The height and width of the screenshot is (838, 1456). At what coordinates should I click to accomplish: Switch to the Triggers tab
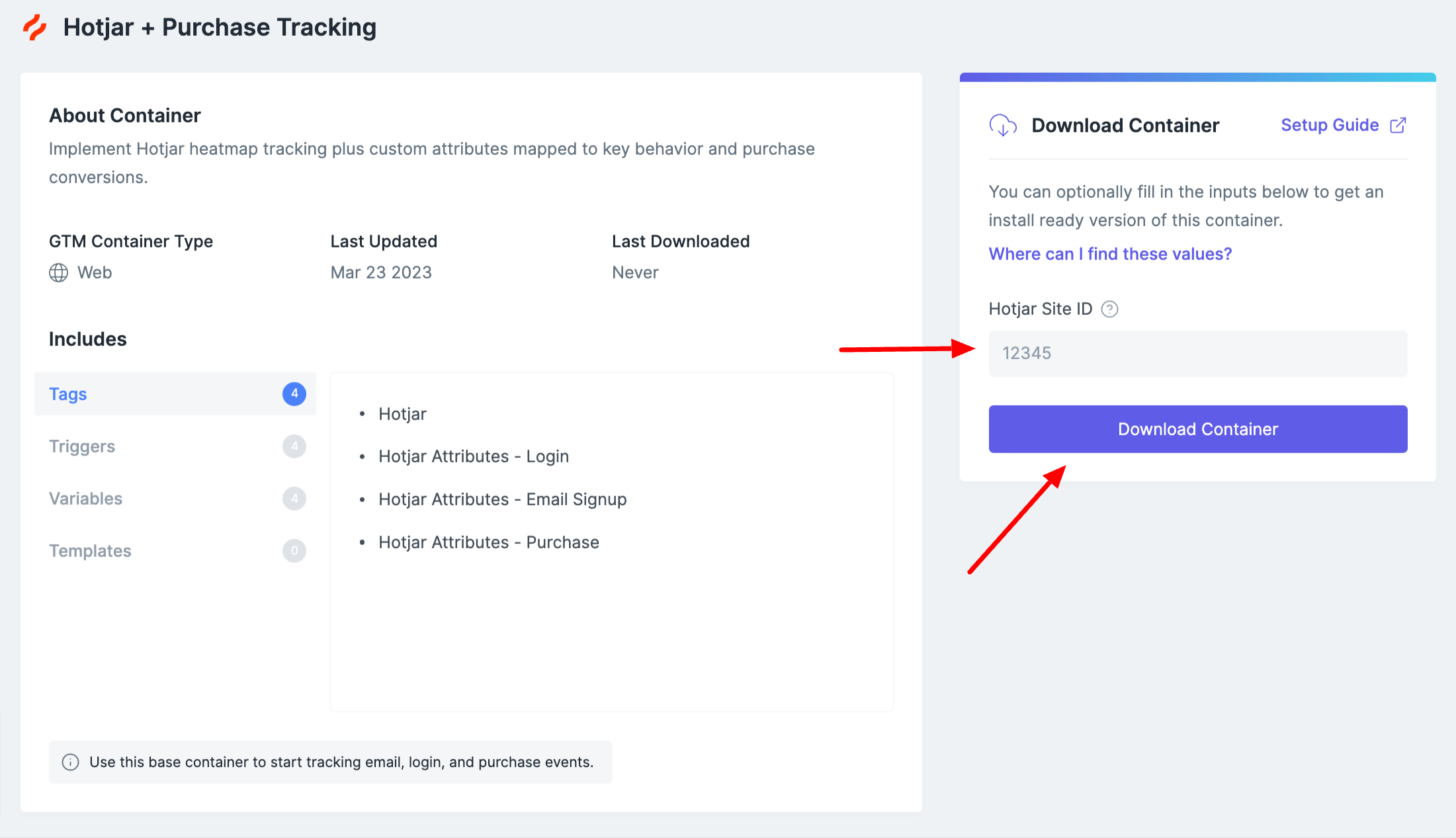pyautogui.click(x=175, y=446)
